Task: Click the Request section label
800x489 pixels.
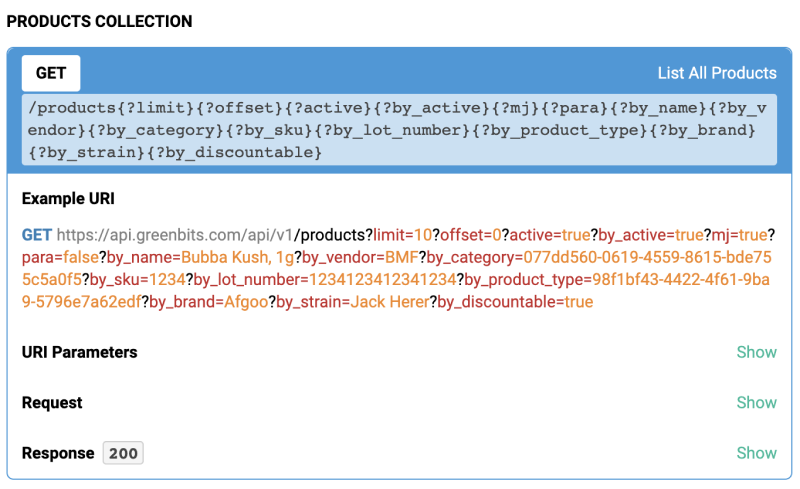Action: [x=52, y=402]
